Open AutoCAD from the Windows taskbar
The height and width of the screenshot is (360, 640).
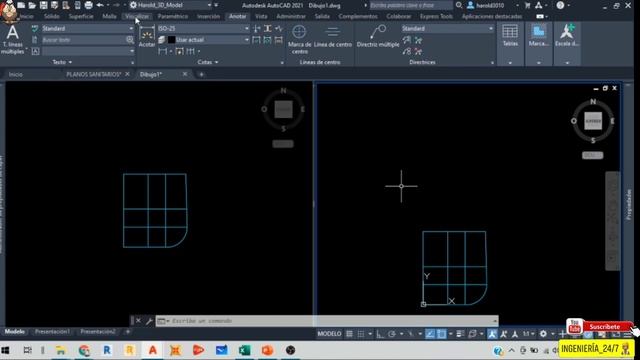pos(153,350)
